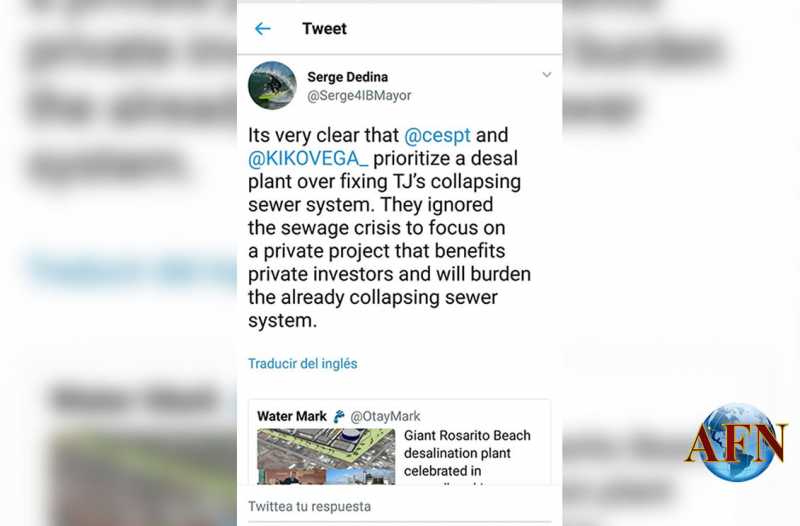This screenshot has height=526, width=800.
Task: Focus the Twittea tu respuesta field
Action: pos(399,507)
